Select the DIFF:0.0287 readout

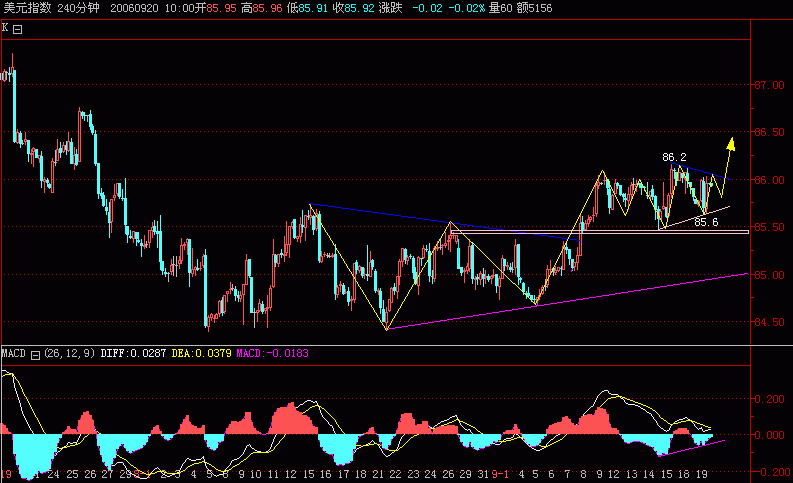[x=133, y=353]
